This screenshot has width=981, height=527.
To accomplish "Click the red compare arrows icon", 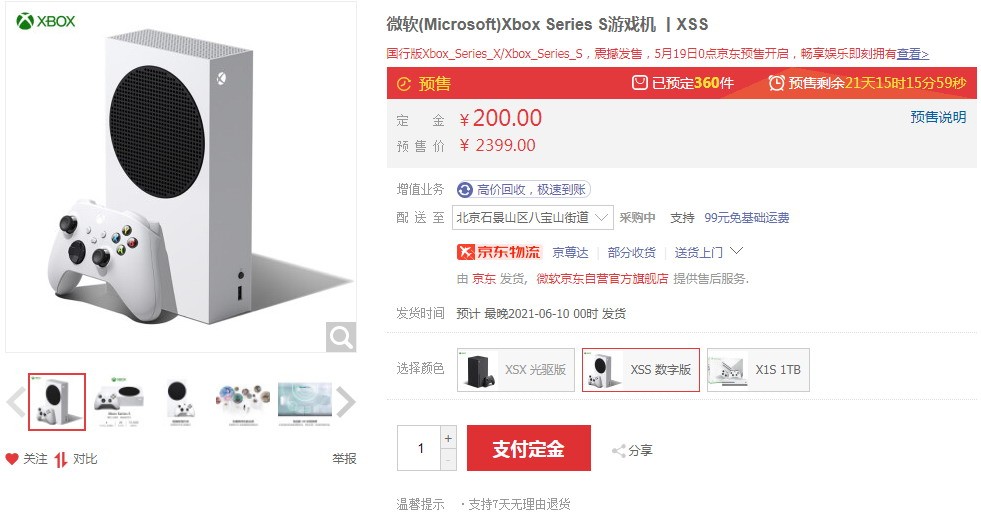I will click(x=61, y=459).
